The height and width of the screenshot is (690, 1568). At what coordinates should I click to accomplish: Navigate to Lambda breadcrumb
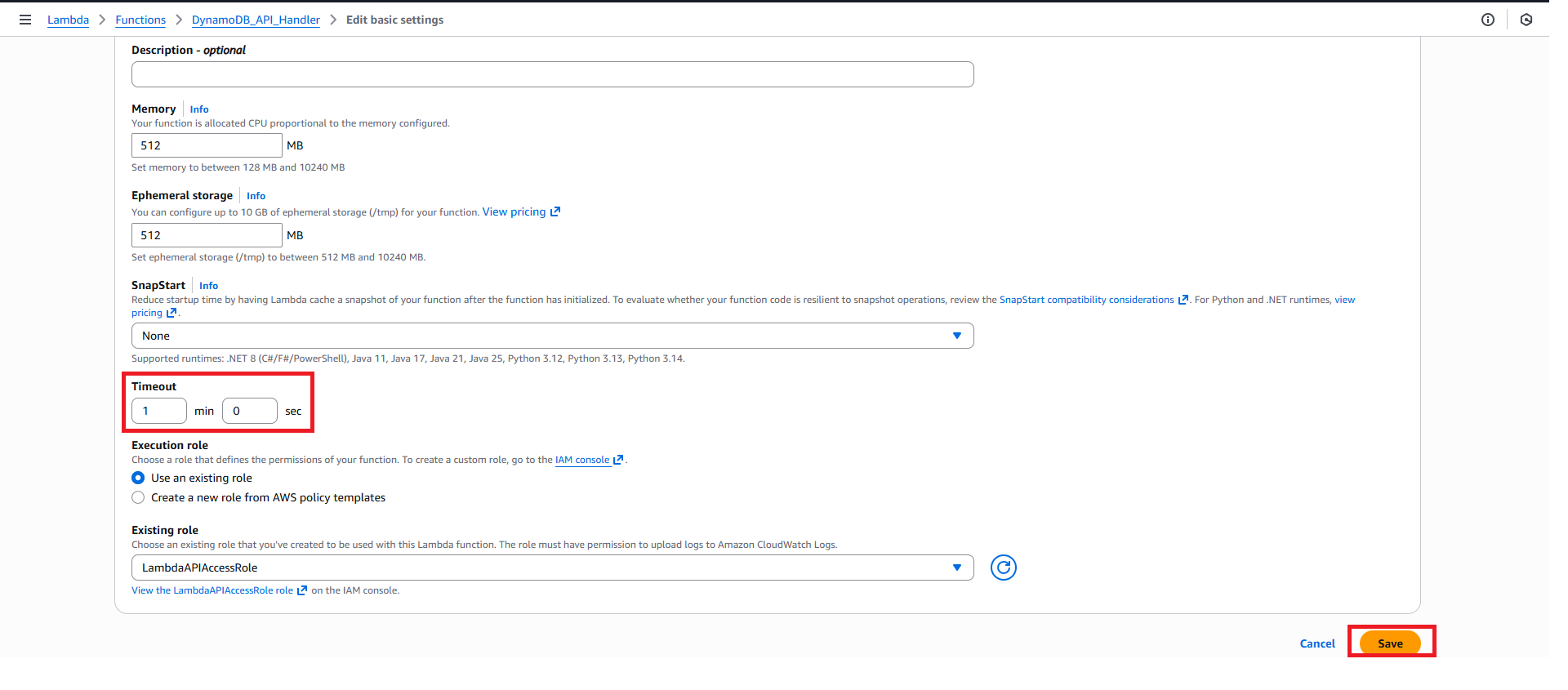(68, 20)
